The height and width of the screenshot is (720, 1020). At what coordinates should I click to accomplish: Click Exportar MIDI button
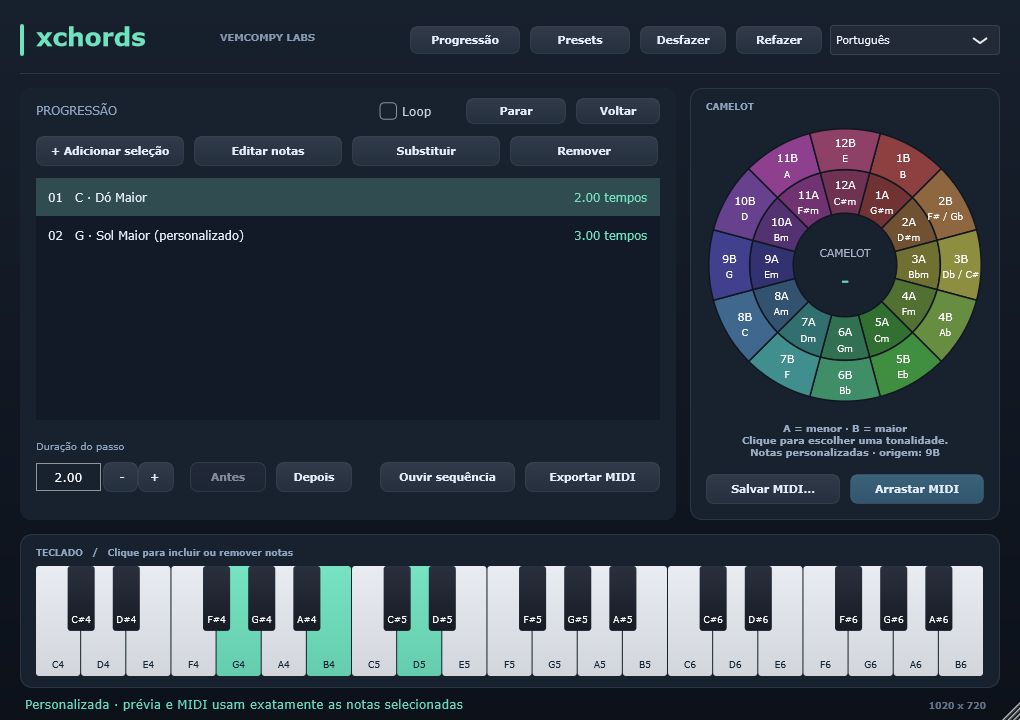tap(592, 477)
